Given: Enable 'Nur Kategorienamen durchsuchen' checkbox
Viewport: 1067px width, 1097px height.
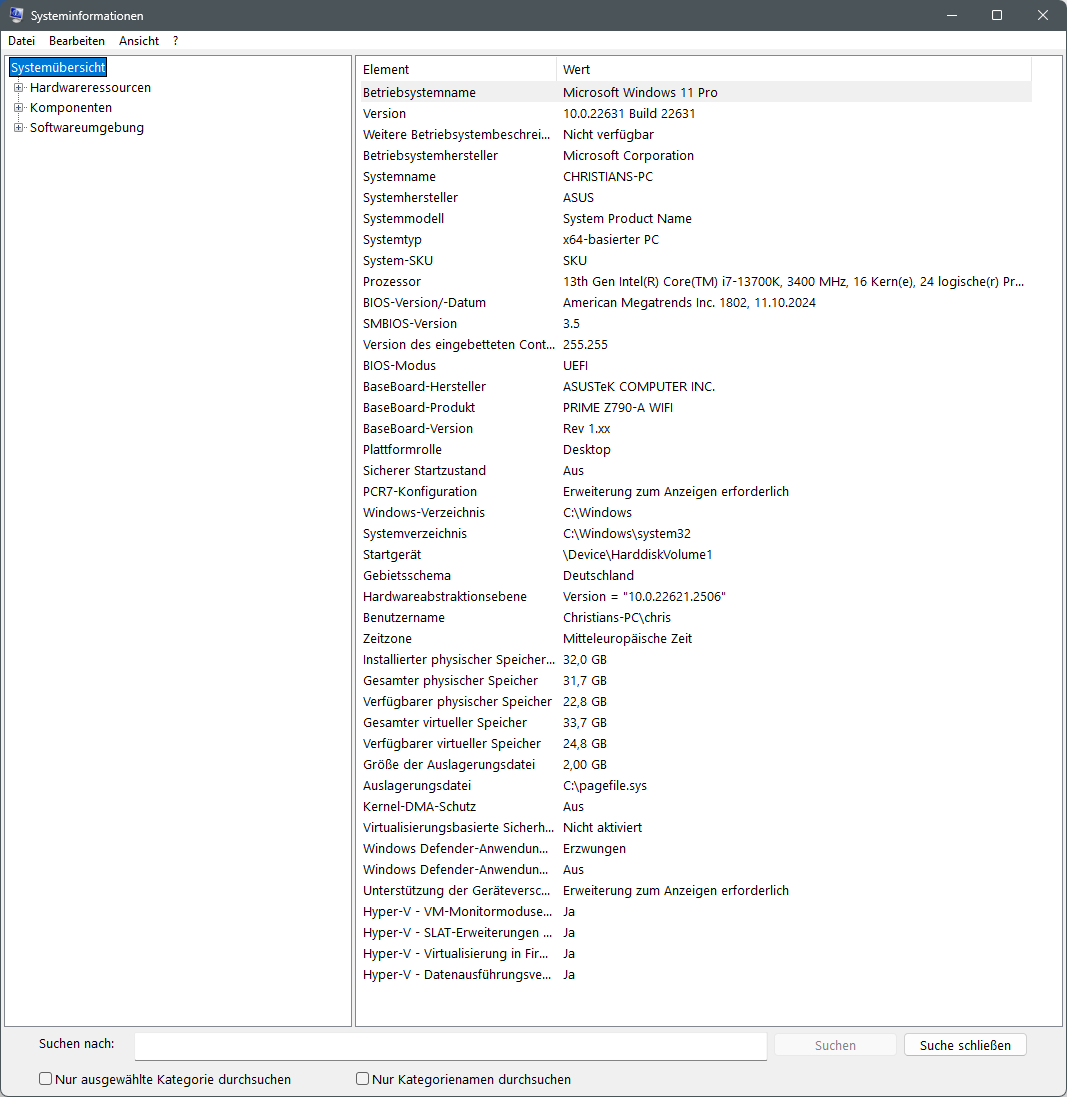Looking at the screenshot, I should [362, 1078].
